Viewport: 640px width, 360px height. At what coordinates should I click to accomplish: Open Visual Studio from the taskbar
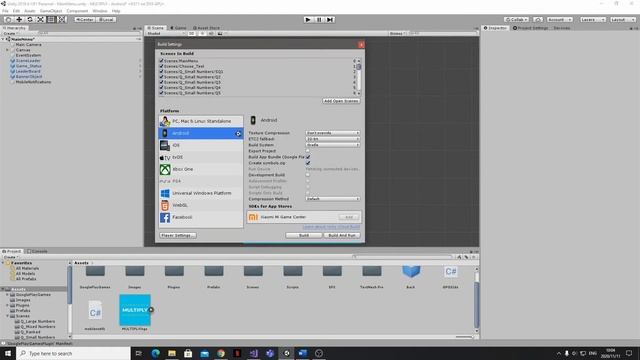[253, 353]
